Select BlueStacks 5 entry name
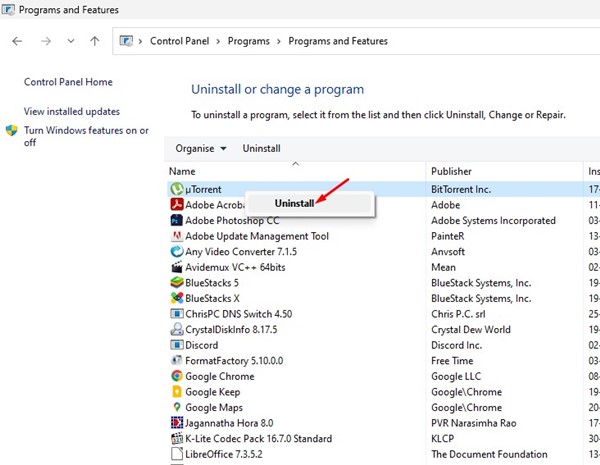 pos(212,283)
